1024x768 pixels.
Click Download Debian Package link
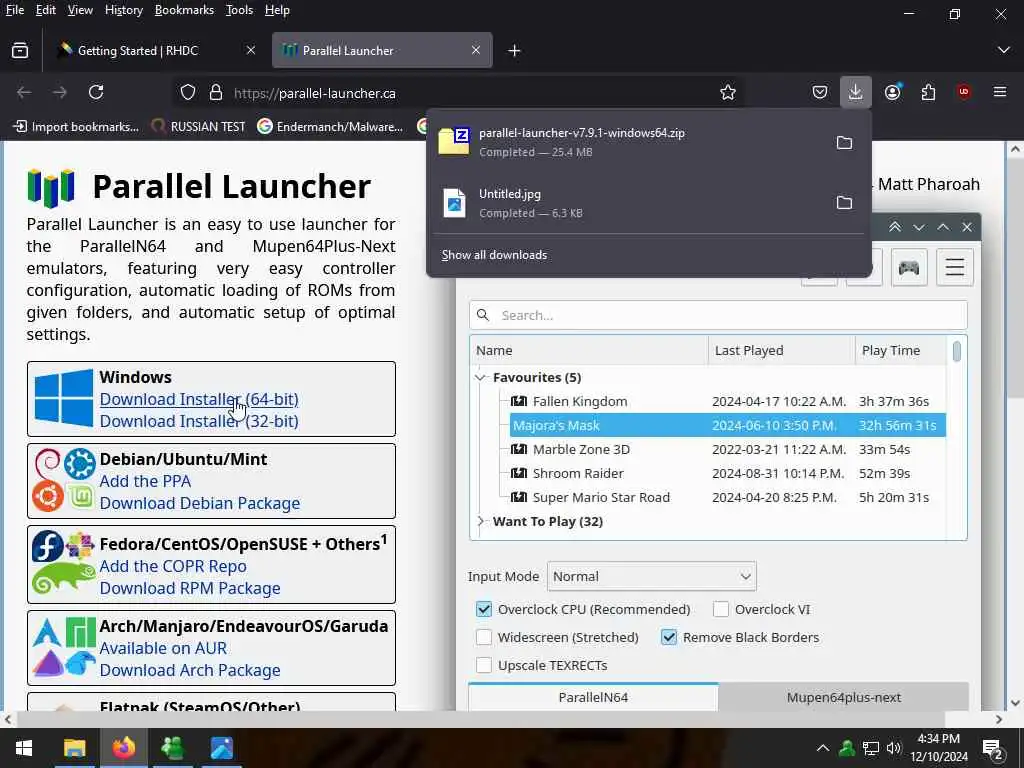200,504
